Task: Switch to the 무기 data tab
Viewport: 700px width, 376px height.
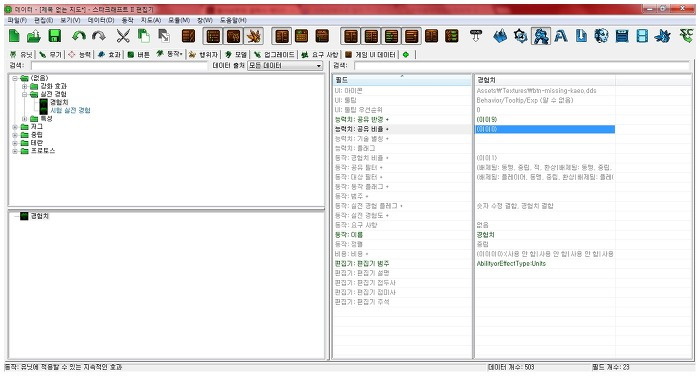Action: click(x=50, y=54)
